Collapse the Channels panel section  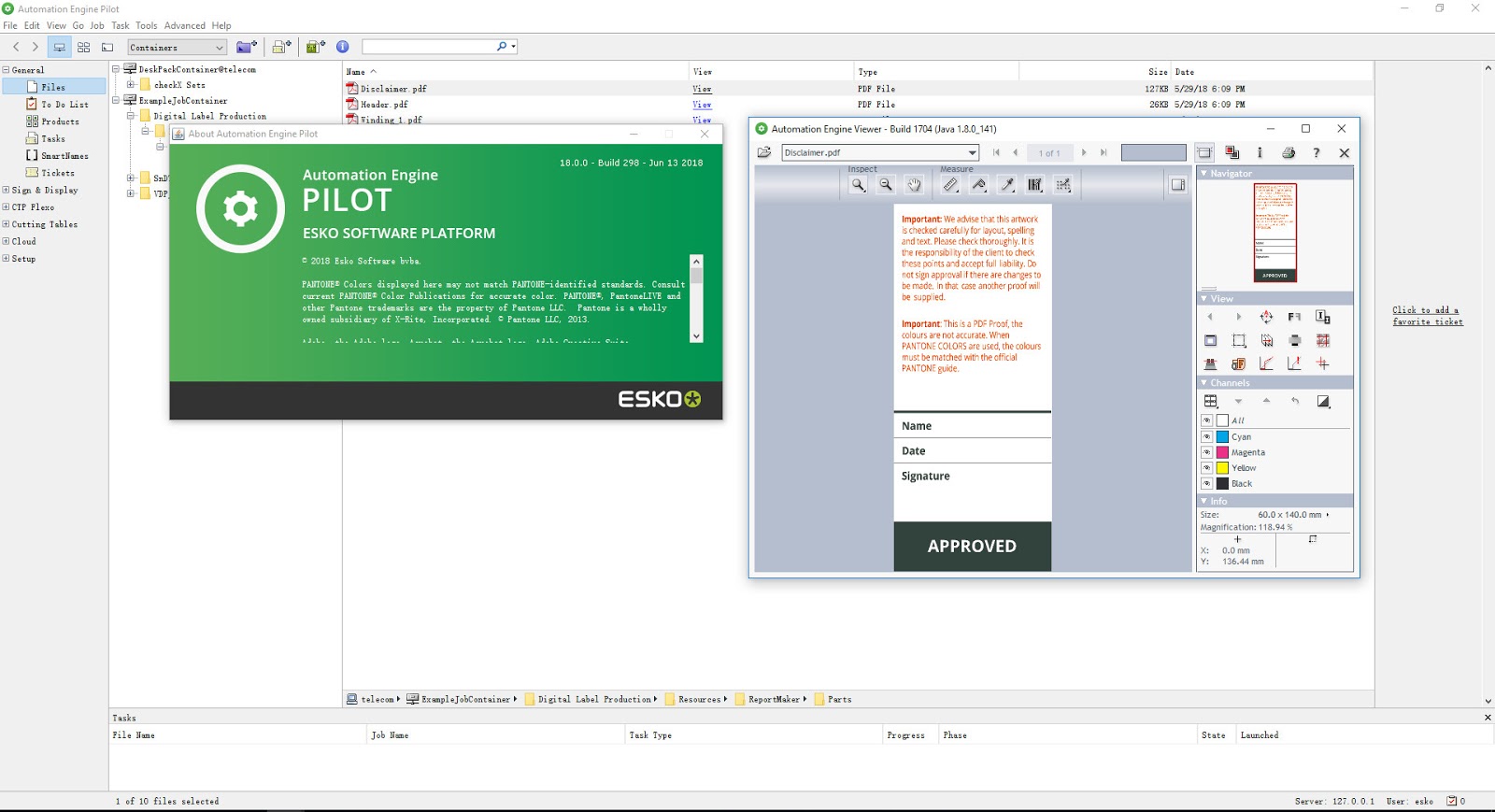coord(1203,383)
